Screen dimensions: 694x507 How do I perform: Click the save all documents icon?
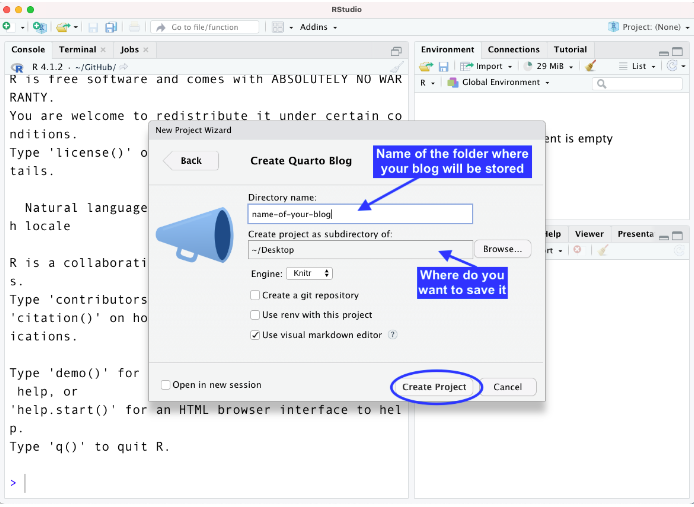(111, 27)
